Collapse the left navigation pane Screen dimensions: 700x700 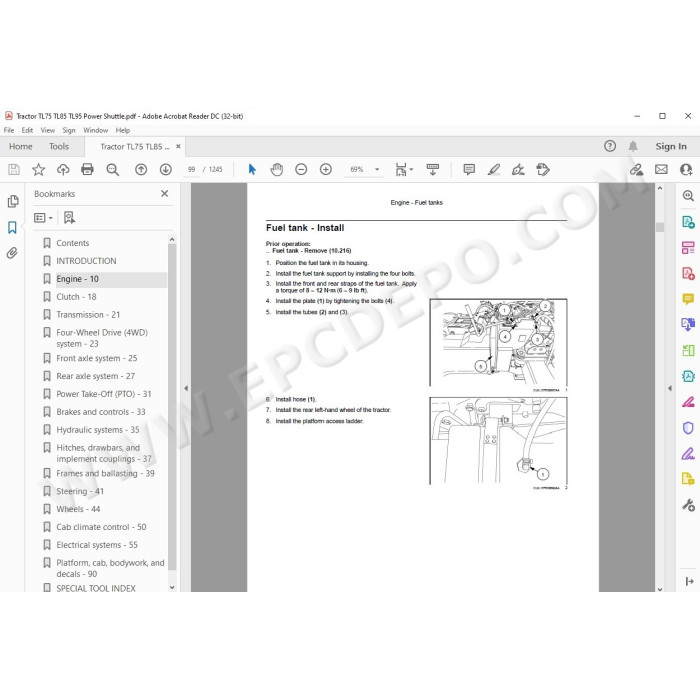[x=186, y=388]
